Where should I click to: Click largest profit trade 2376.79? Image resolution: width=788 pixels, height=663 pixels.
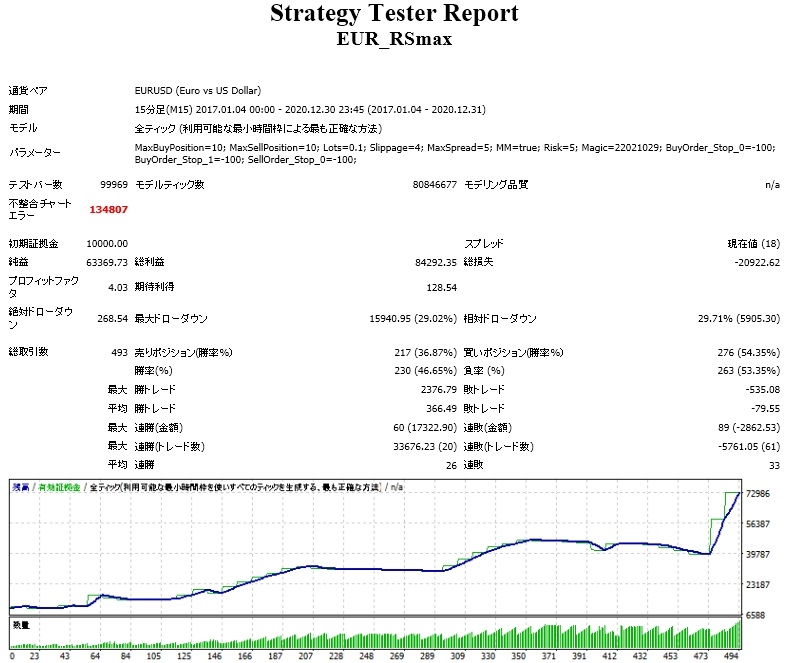[x=439, y=390]
